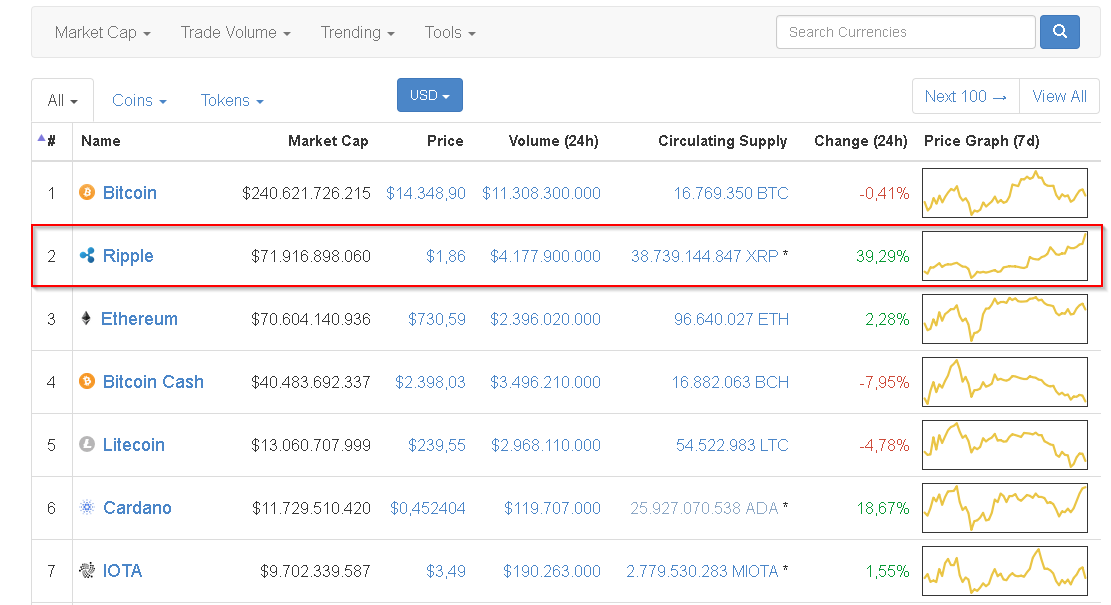The height and width of the screenshot is (605, 1111).
Task: Click the IOTA logo icon
Action: pyautogui.click(x=86, y=570)
